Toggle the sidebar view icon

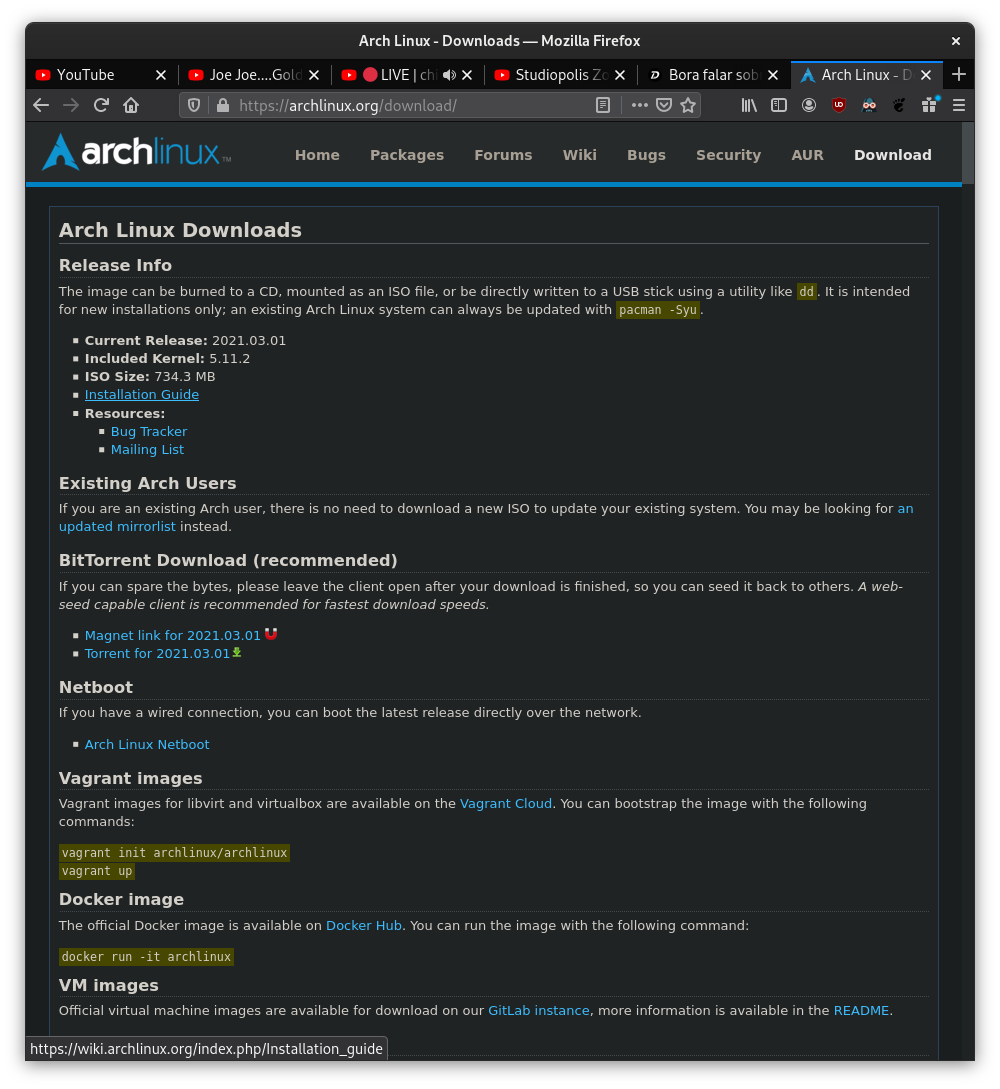778,106
